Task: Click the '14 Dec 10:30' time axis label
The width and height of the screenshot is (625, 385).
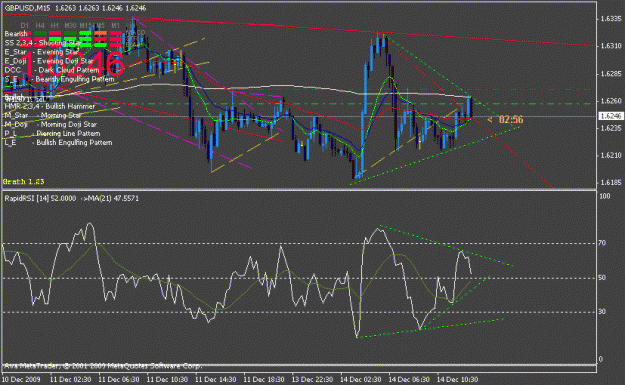Action: [x=458, y=379]
